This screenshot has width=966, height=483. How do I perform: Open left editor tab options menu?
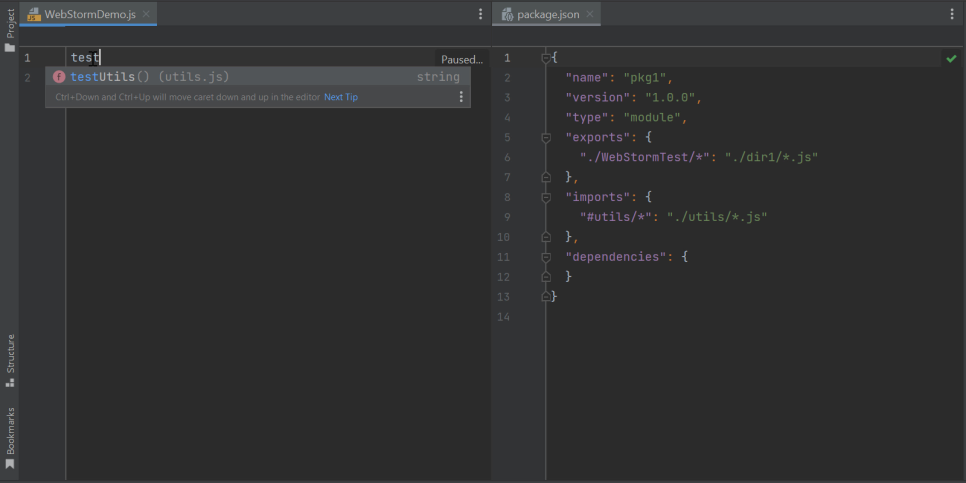point(481,14)
